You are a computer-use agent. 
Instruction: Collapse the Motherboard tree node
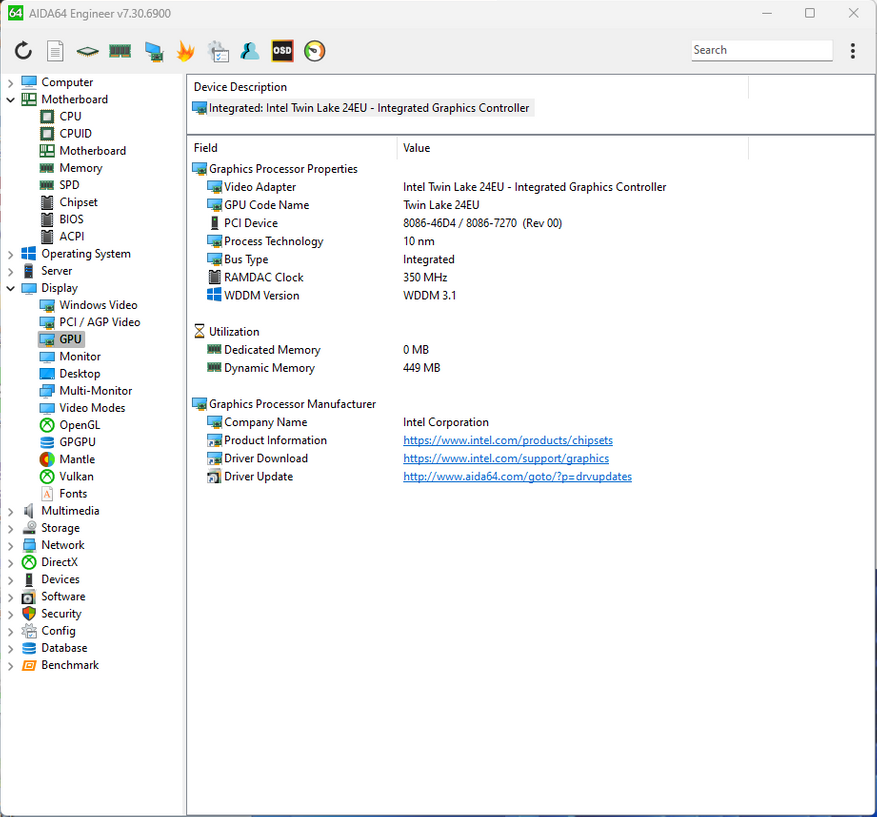tap(11, 100)
